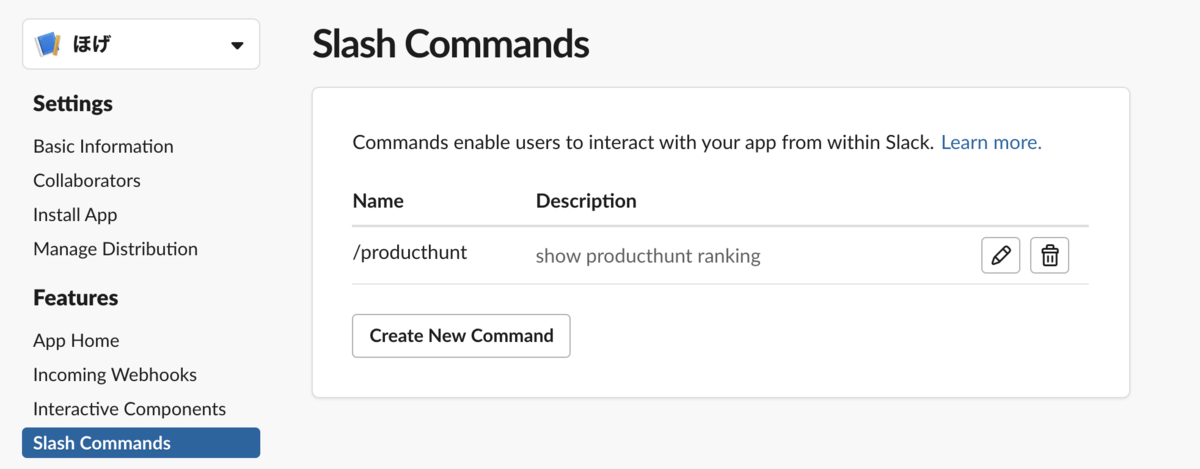Image resolution: width=1200 pixels, height=469 pixels.
Task: Open App Home under Features
Action: click(x=76, y=341)
